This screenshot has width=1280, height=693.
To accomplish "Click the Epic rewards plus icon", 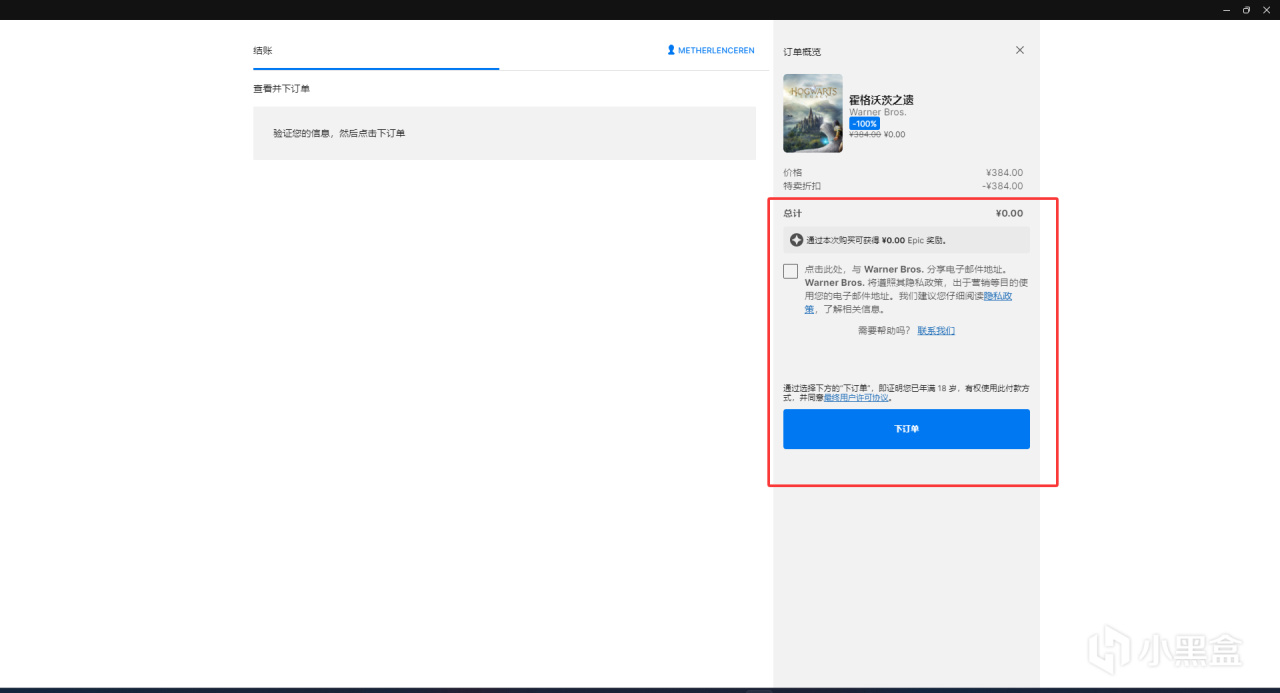I will click(x=796, y=240).
